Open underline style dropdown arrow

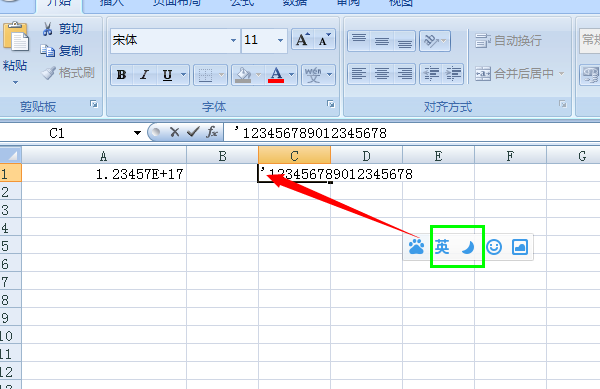[x=184, y=75]
